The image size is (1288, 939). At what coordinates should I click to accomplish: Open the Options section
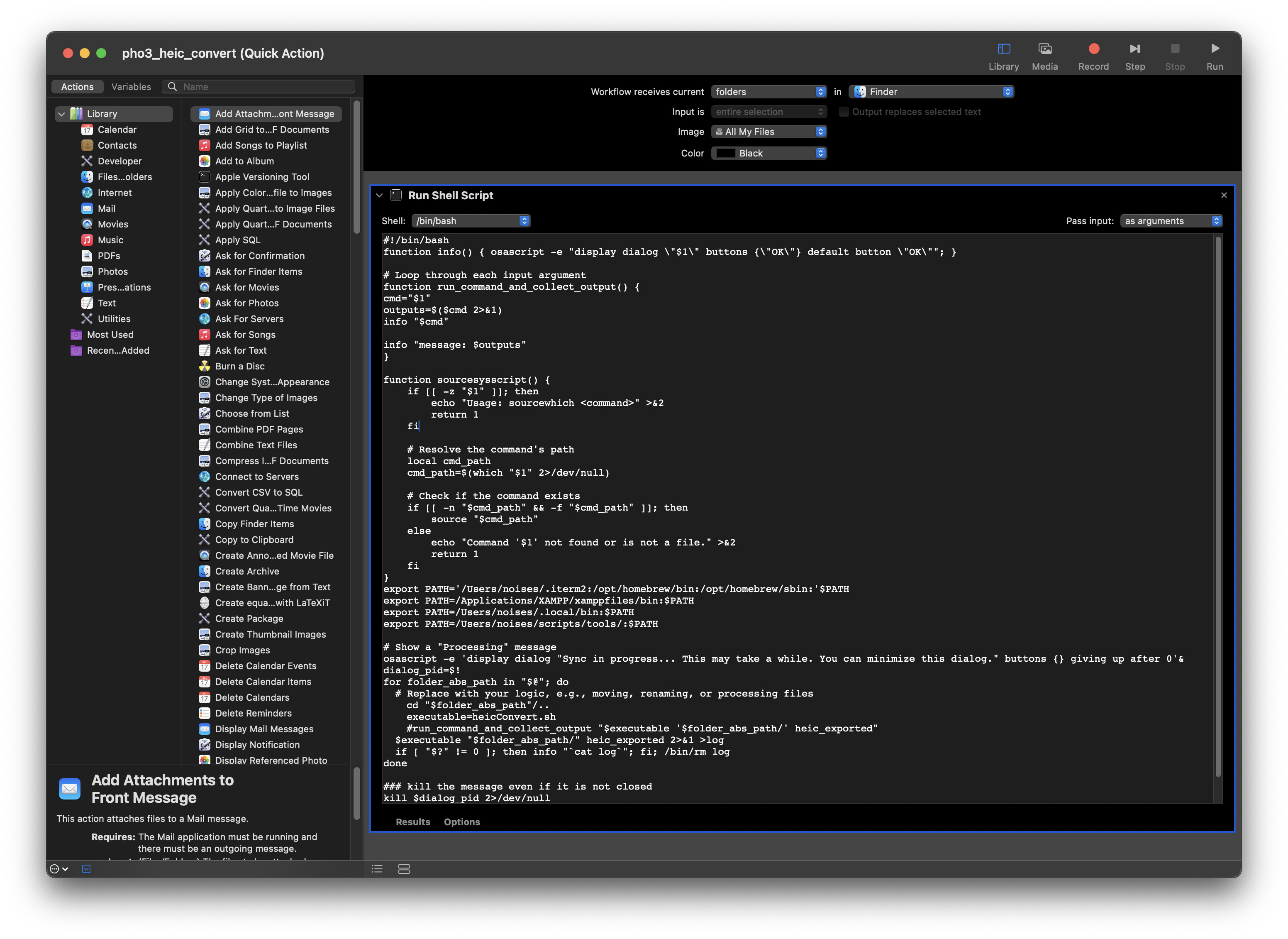[461, 822]
